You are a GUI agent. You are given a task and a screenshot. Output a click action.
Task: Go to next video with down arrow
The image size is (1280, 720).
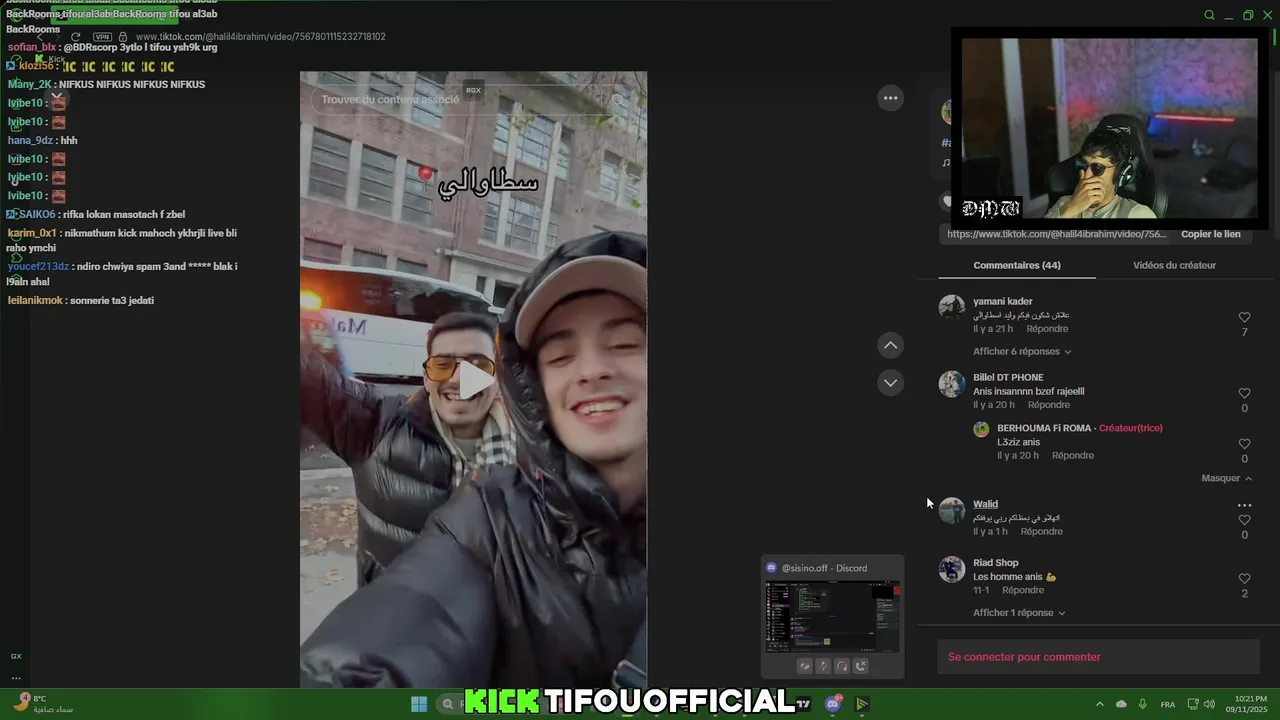click(x=890, y=383)
